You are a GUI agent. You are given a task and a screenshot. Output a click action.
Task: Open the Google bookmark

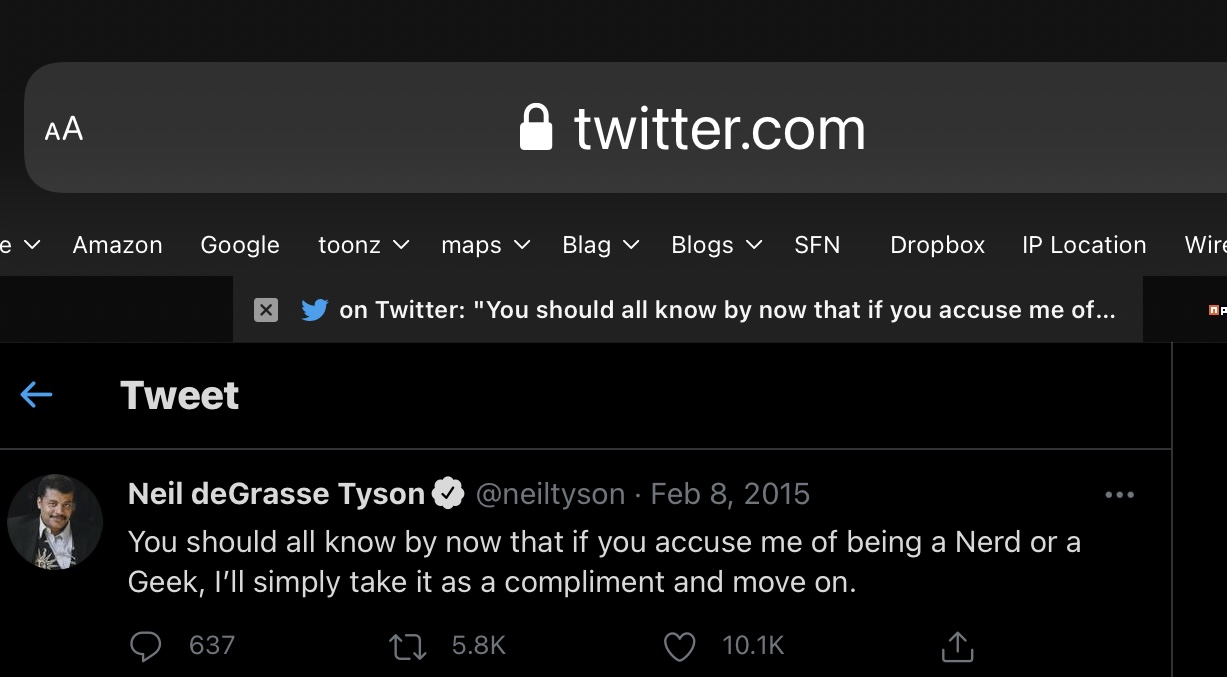[240, 245]
